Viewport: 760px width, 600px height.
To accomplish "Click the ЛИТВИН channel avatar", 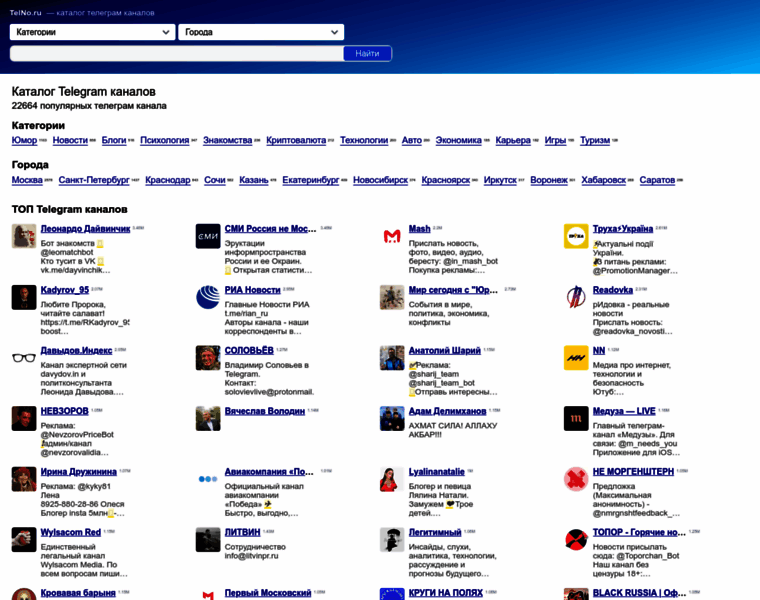I will (208, 539).
